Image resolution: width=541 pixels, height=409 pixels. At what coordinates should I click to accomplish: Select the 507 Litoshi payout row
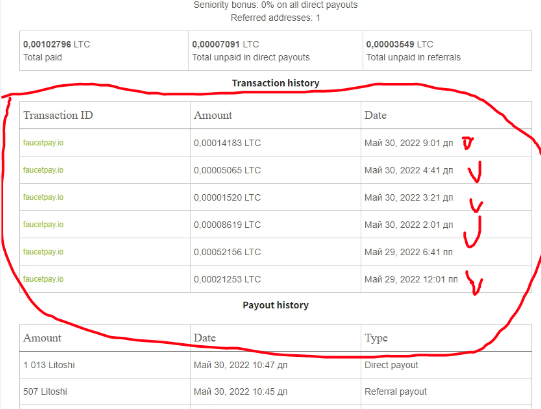tap(275, 392)
